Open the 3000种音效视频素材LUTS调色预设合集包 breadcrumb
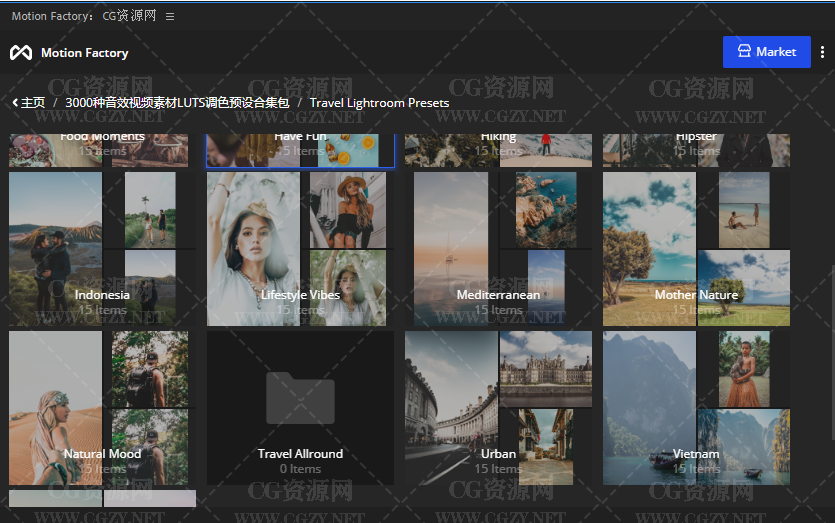This screenshot has width=835, height=523. [x=177, y=103]
